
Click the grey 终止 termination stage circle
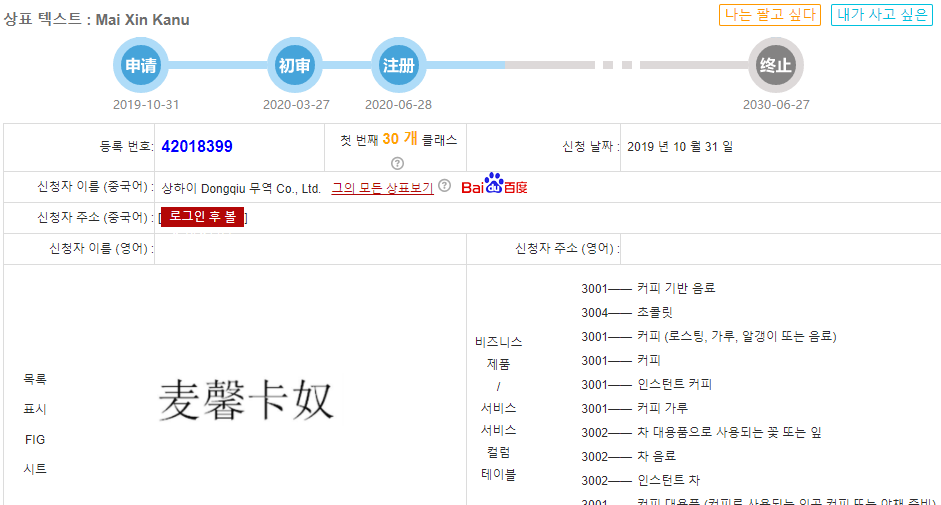coord(775,65)
